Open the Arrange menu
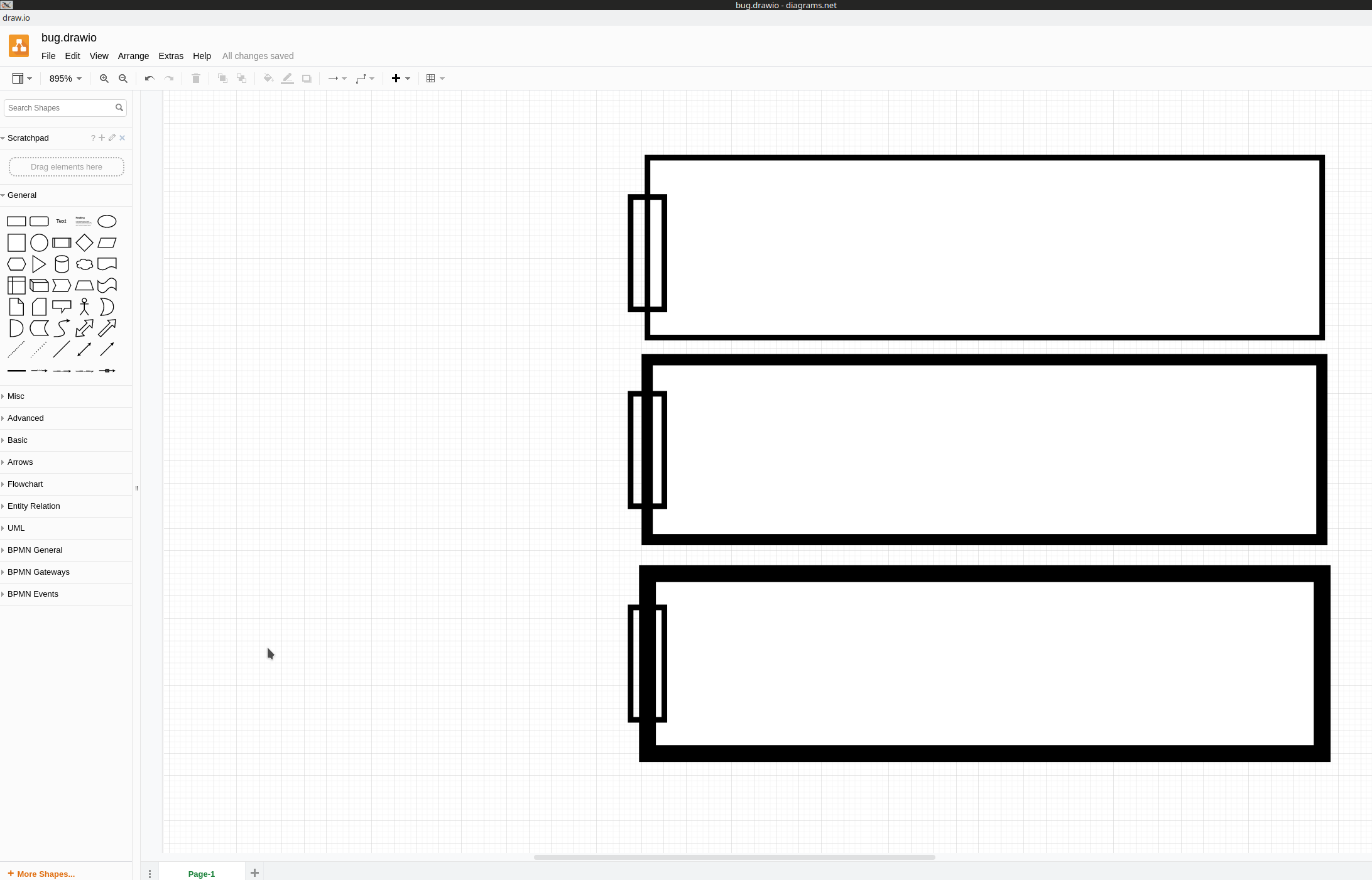The width and height of the screenshot is (1372, 880). (133, 56)
